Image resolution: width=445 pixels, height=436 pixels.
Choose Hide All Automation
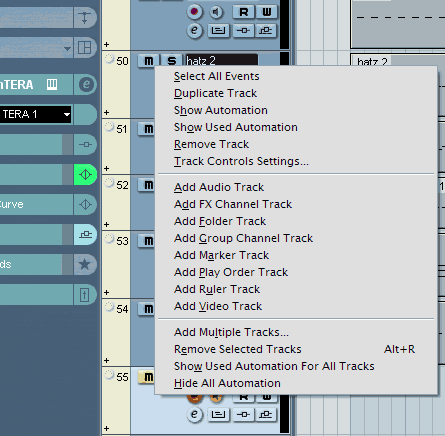[227, 383]
